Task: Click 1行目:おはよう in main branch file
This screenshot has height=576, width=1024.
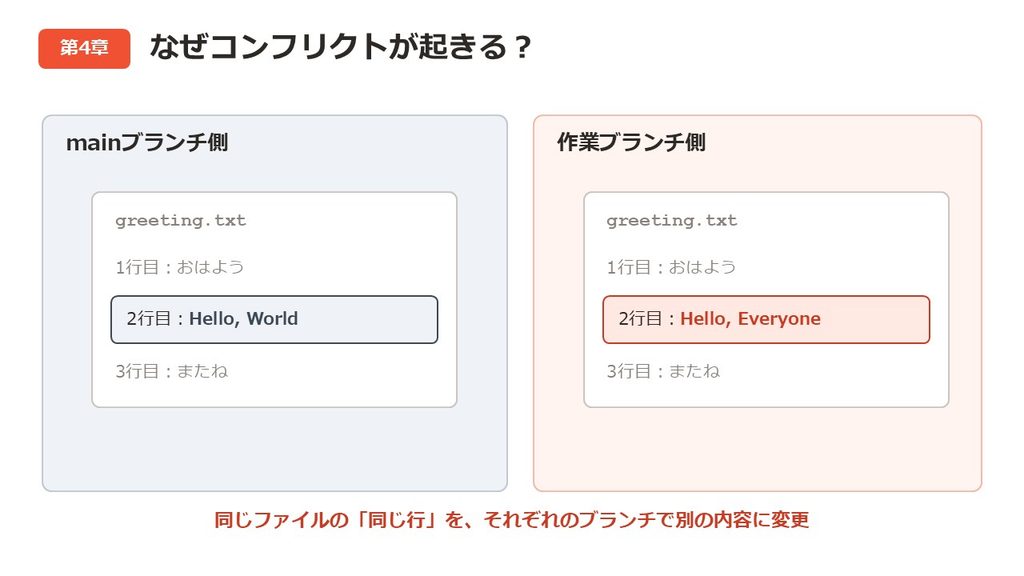Action: [x=180, y=267]
